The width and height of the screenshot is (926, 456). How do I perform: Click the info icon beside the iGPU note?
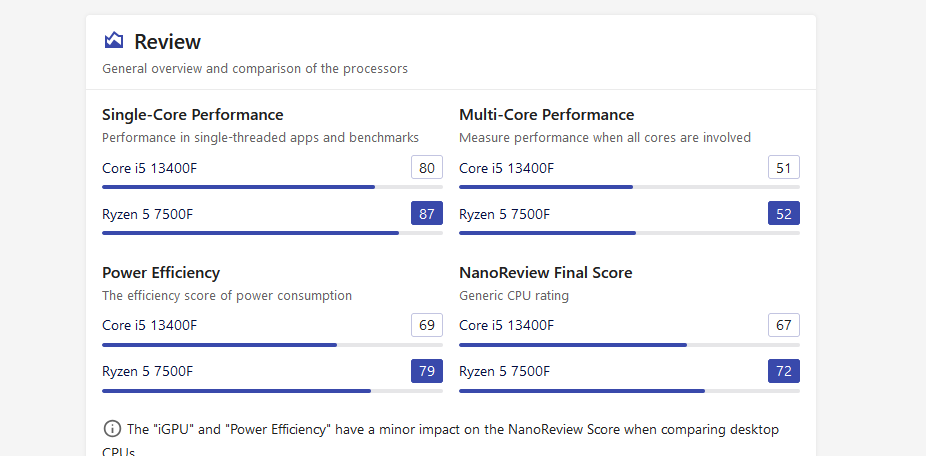pos(112,429)
